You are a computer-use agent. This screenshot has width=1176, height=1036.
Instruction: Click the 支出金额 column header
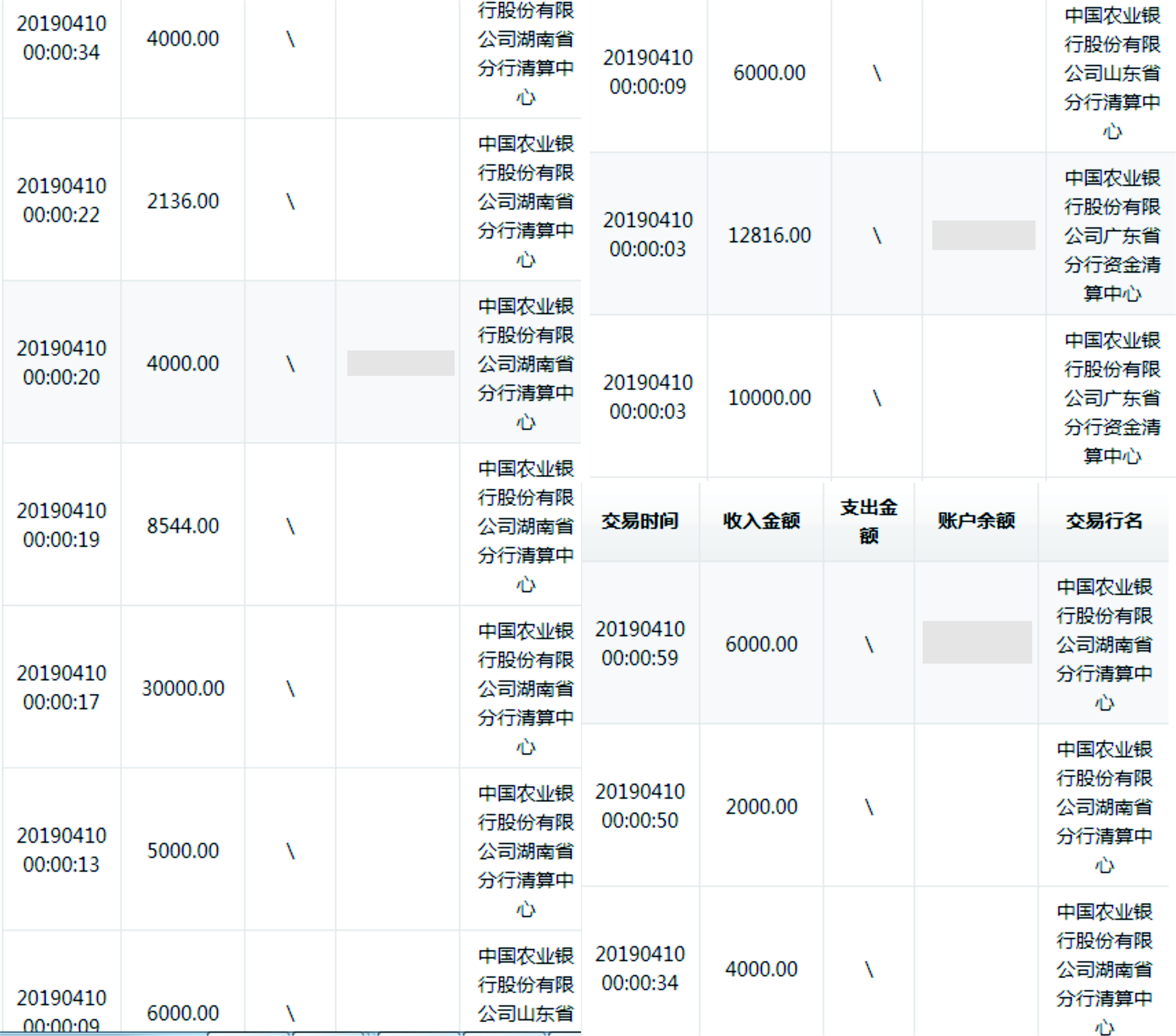pos(869,522)
